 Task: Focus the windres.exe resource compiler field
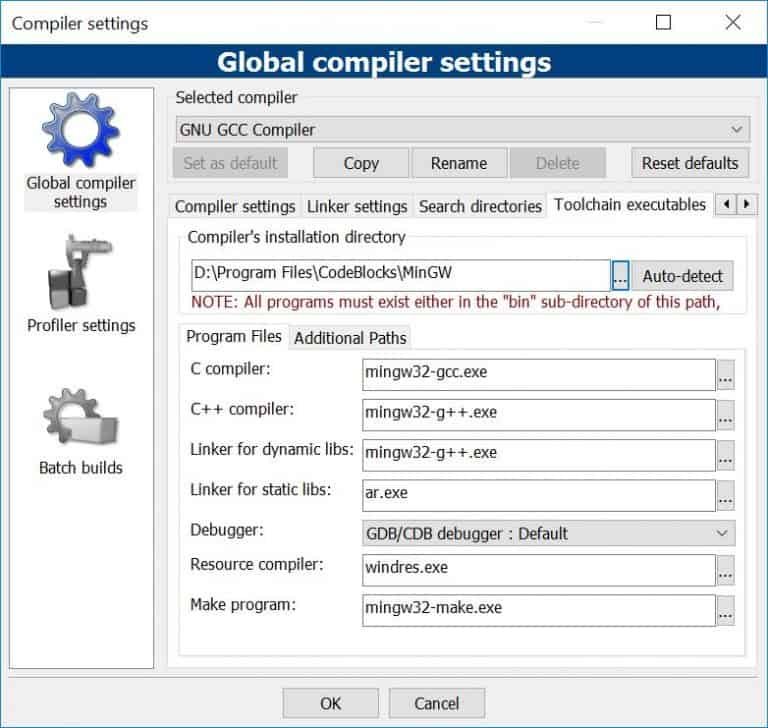pos(539,570)
